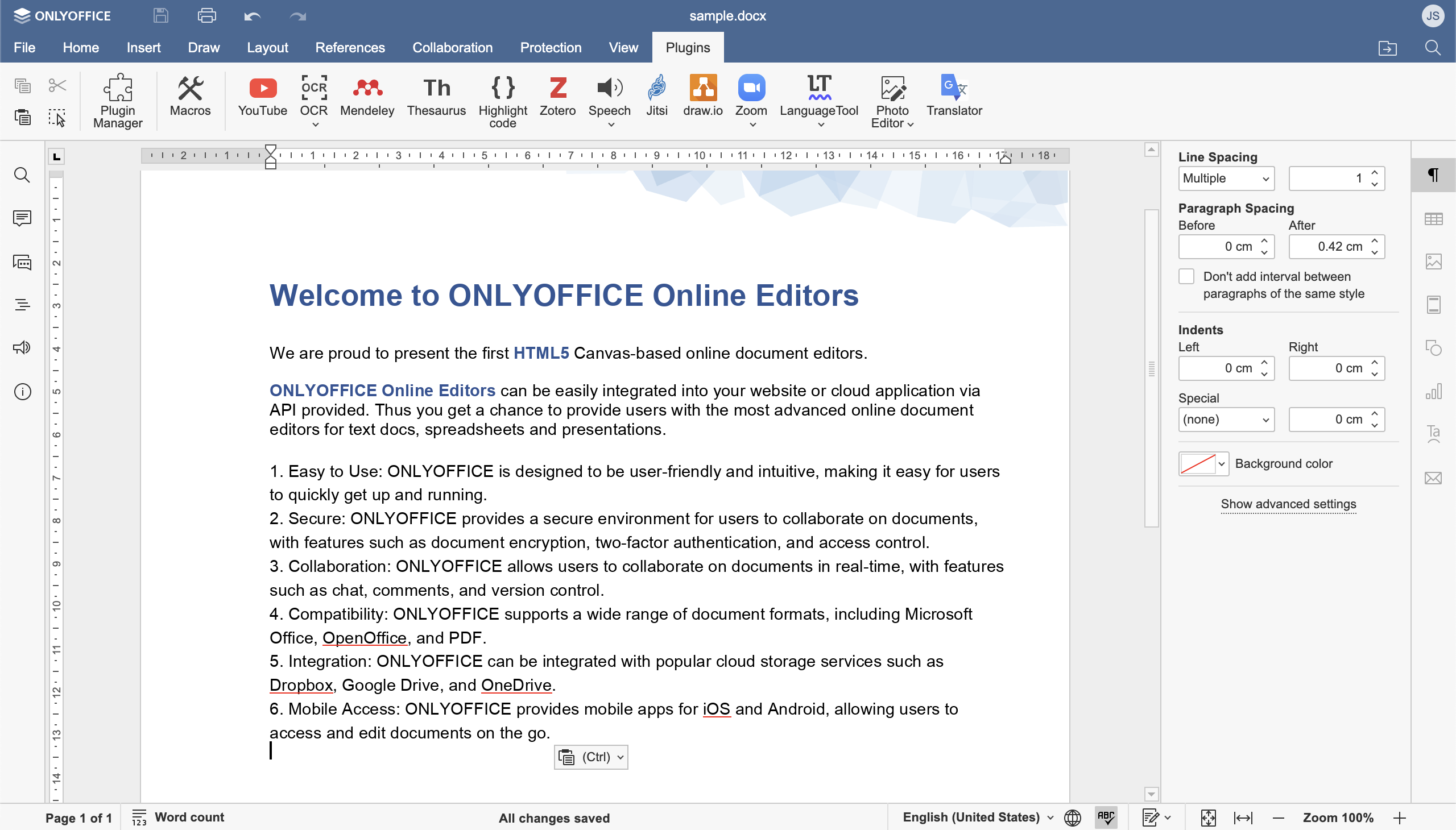Switch to the Insert tab

pos(143,48)
